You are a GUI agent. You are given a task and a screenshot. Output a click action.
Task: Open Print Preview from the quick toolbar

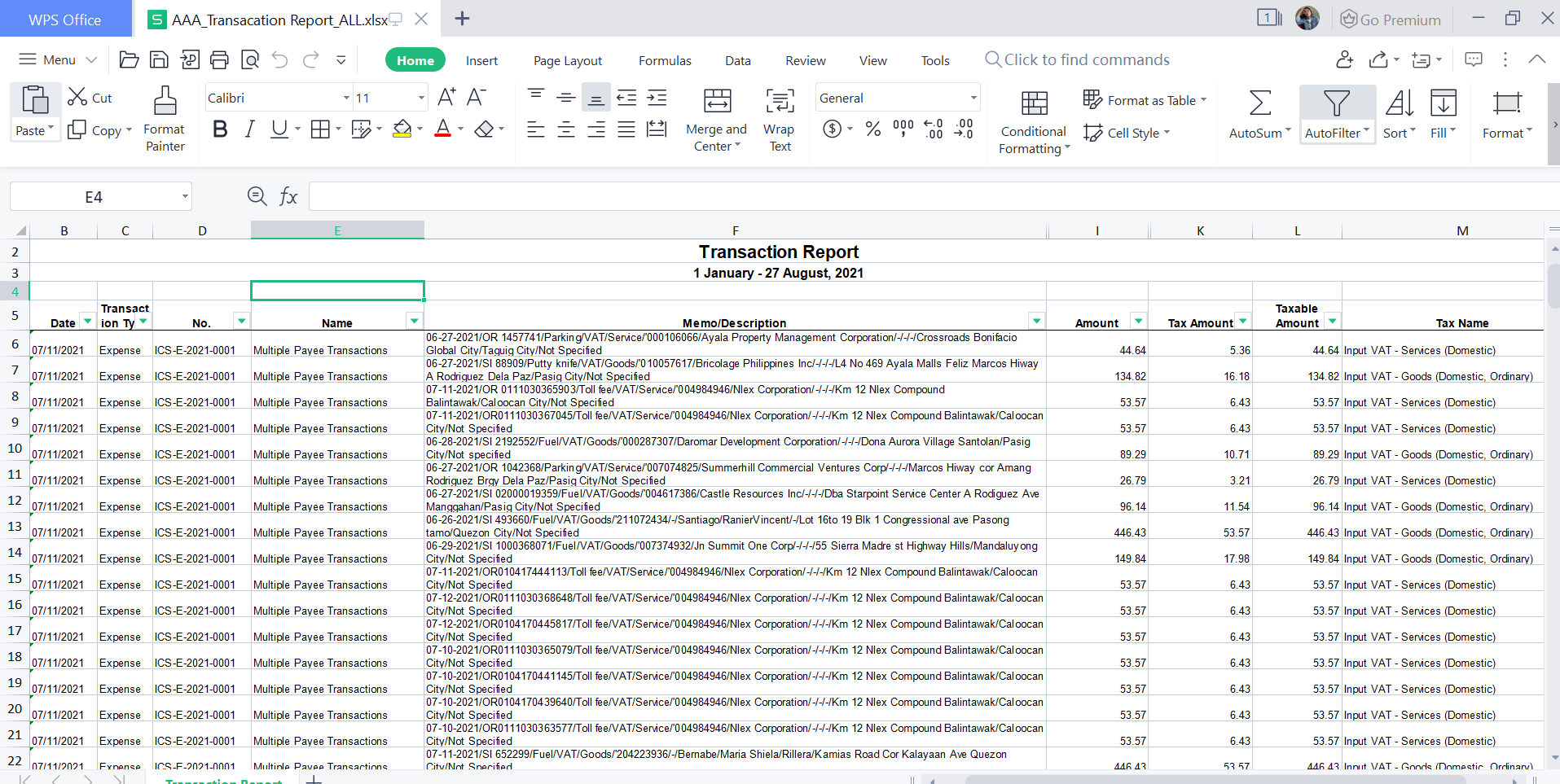click(x=250, y=59)
